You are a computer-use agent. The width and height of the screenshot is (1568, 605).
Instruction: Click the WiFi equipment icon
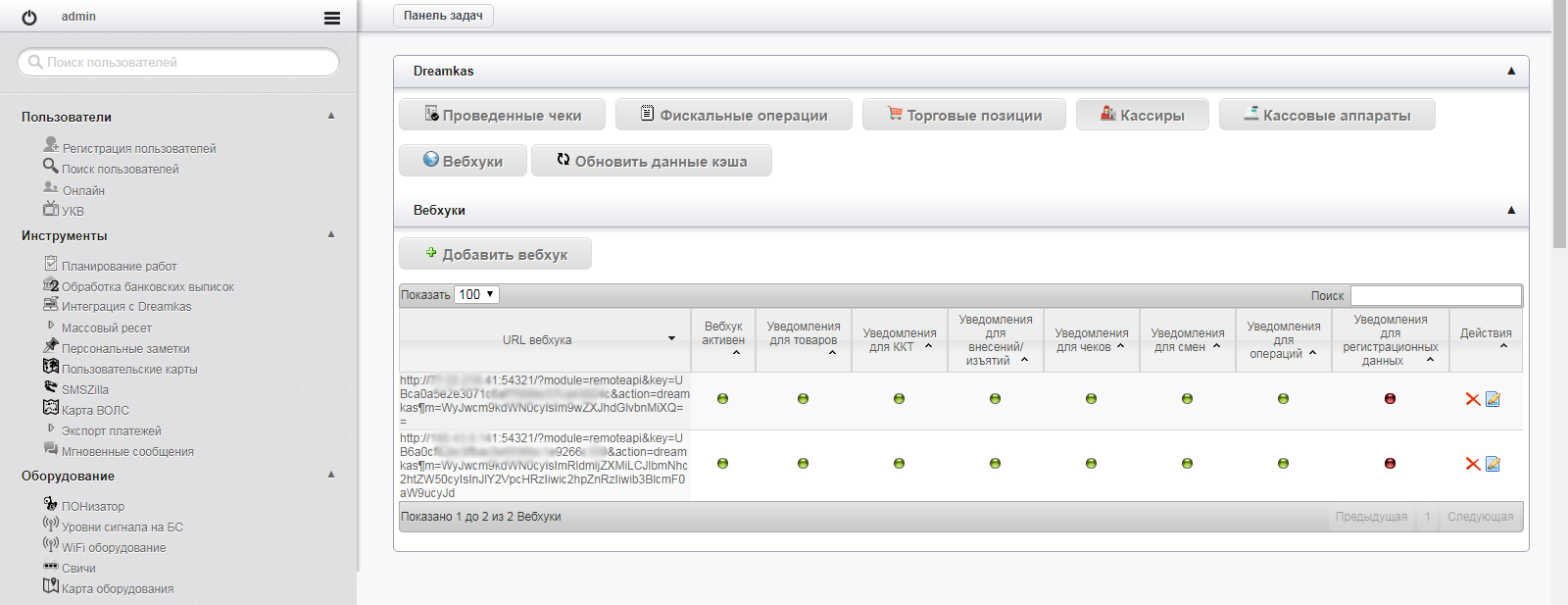(51, 544)
